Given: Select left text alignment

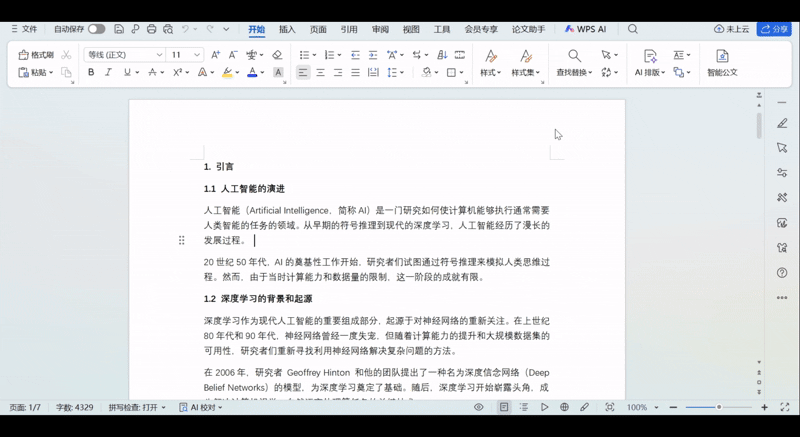Looking at the screenshot, I should 303,72.
